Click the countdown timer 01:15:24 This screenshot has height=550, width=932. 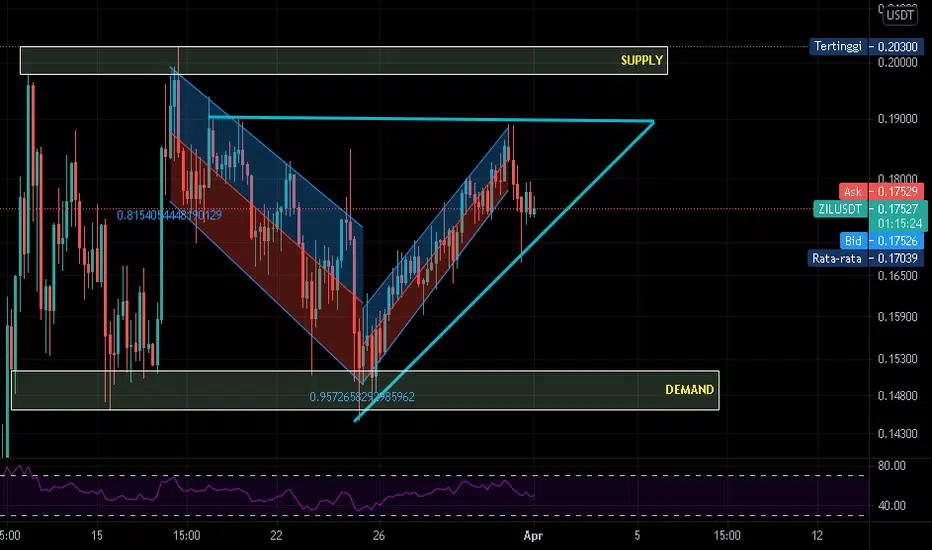899,224
